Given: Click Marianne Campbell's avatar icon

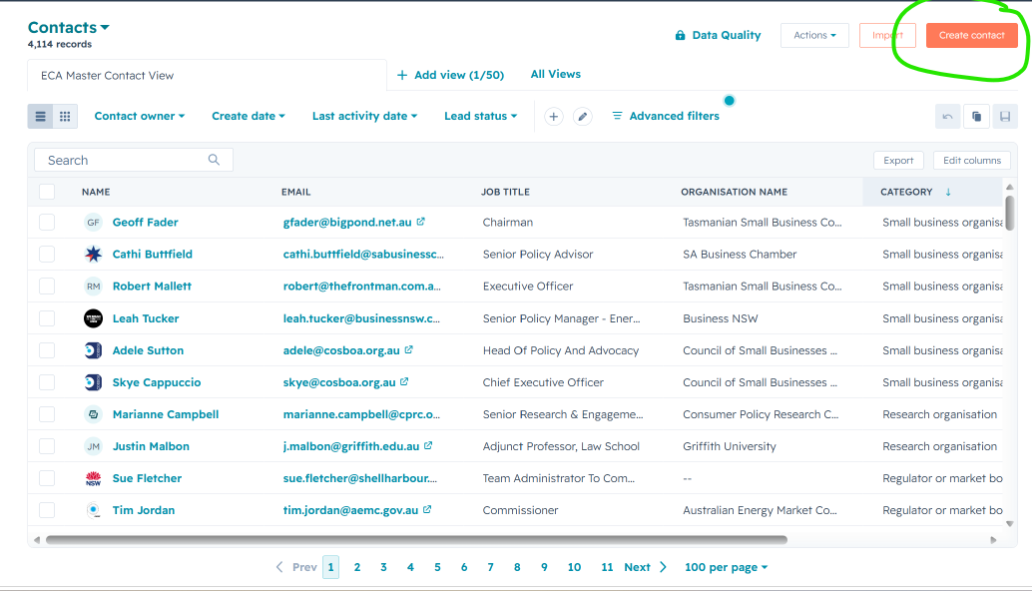Looking at the screenshot, I should pyautogui.click(x=93, y=415).
